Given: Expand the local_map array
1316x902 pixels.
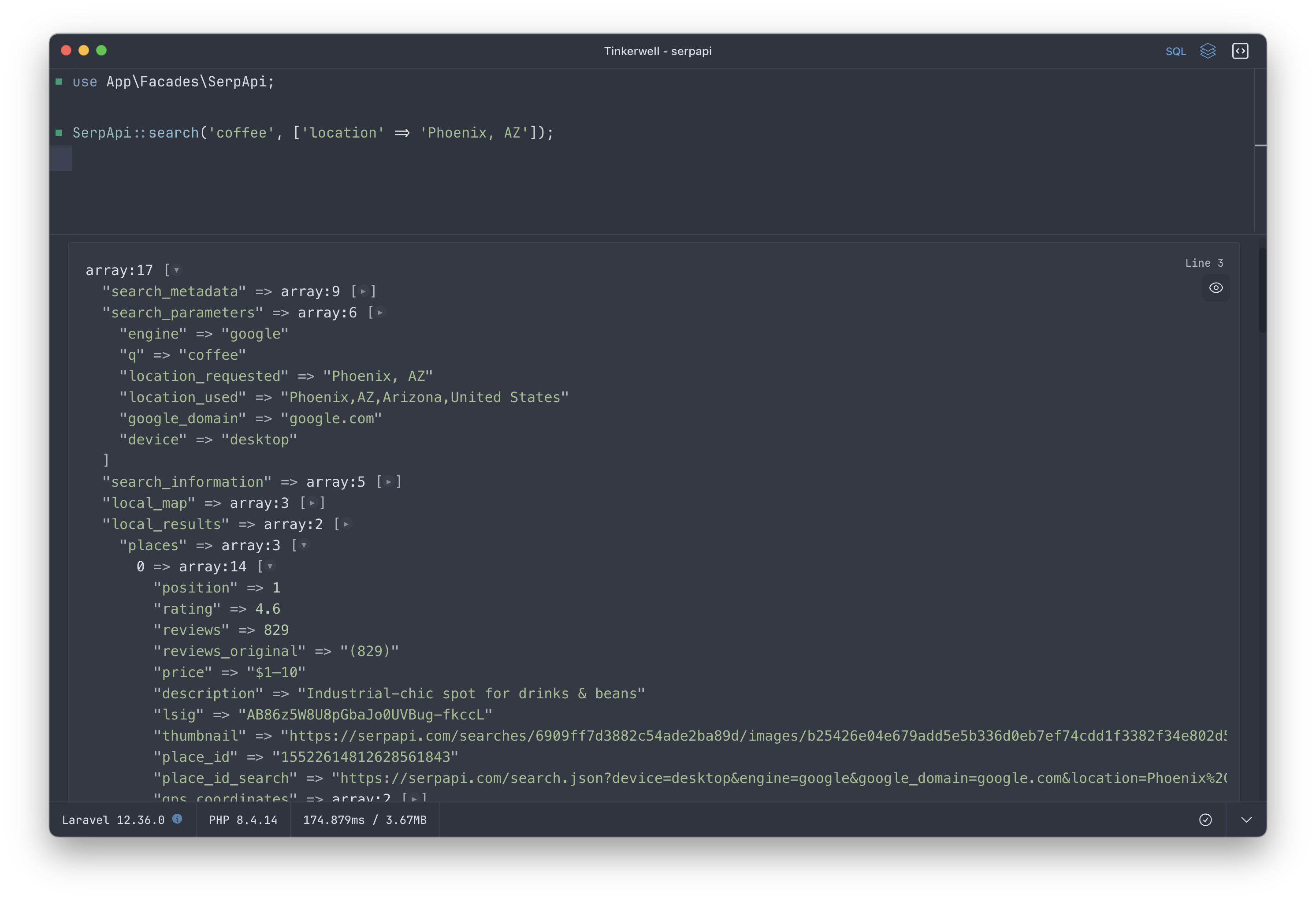Looking at the screenshot, I should [x=312, y=503].
